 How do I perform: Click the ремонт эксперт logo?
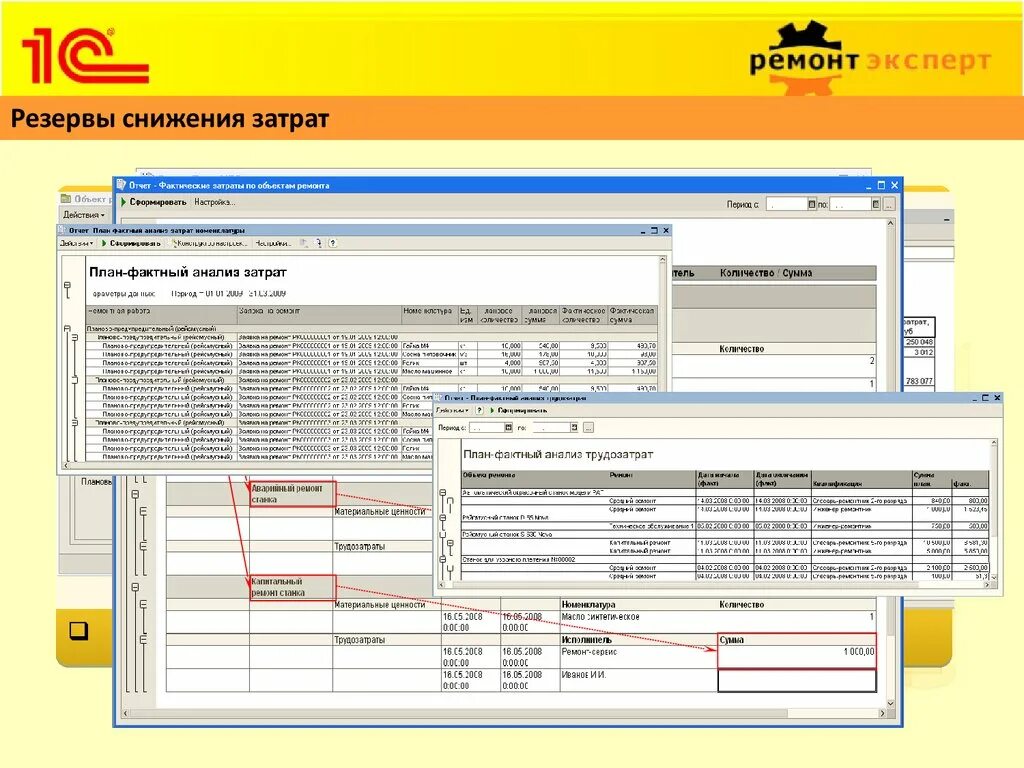[870, 57]
